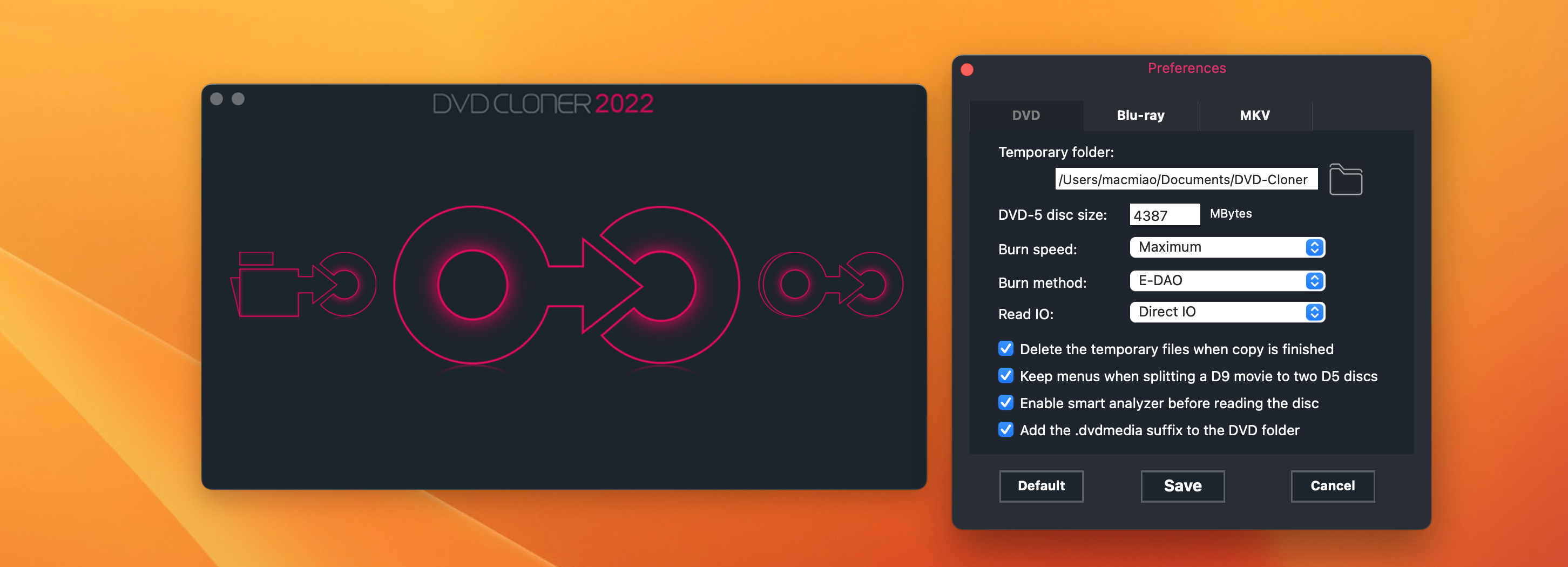Click the camcorder-to-disc movie copy icon
This screenshot has width=1568, height=567.
303,285
